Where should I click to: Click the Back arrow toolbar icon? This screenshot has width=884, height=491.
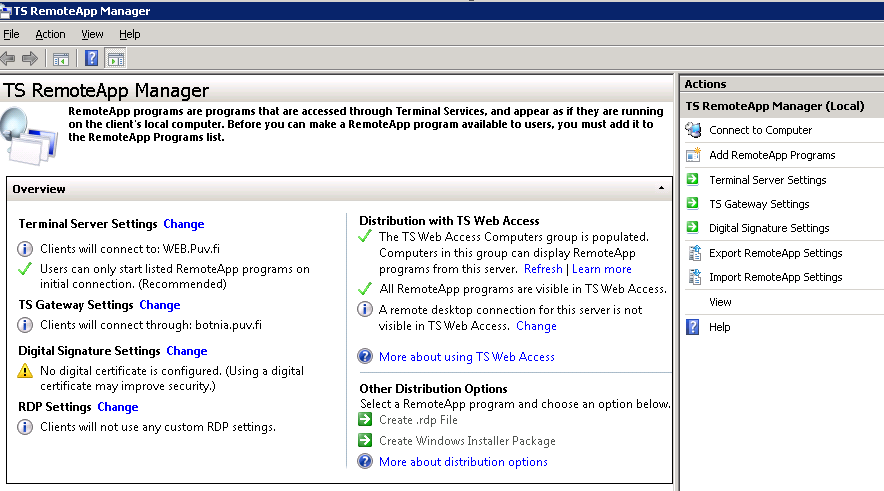[x=8, y=58]
